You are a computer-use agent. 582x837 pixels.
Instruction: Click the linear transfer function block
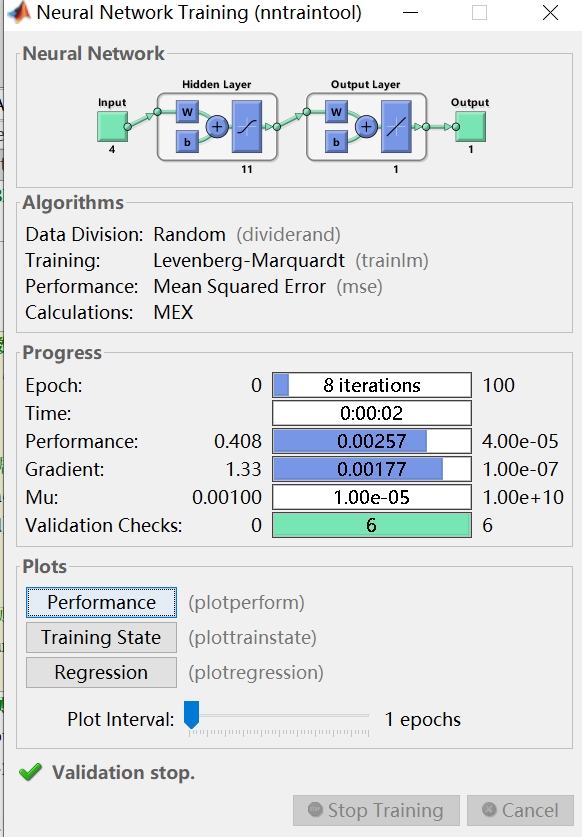pos(396,127)
